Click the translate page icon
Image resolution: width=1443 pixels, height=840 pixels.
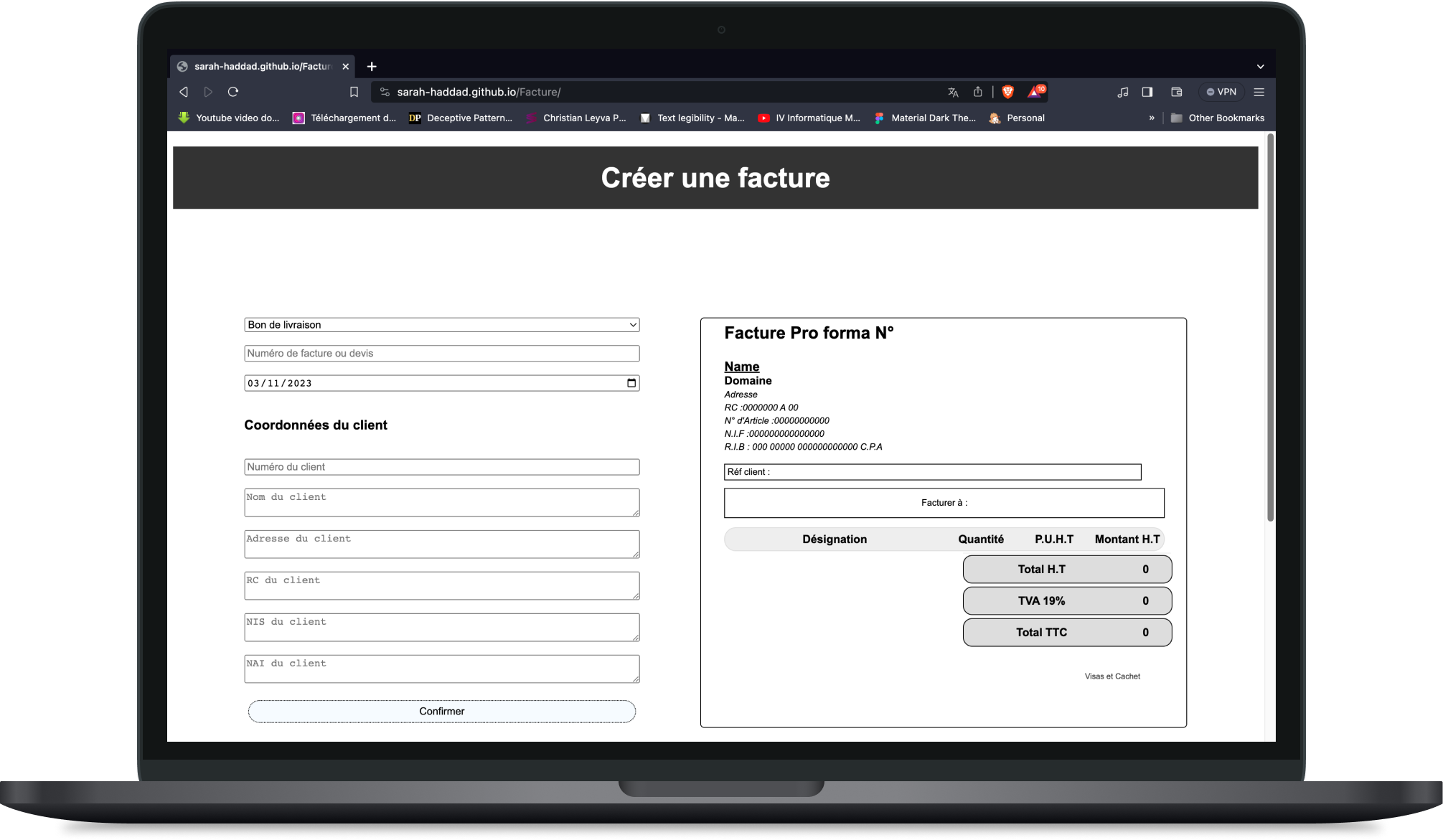pyautogui.click(x=953, y=92)
